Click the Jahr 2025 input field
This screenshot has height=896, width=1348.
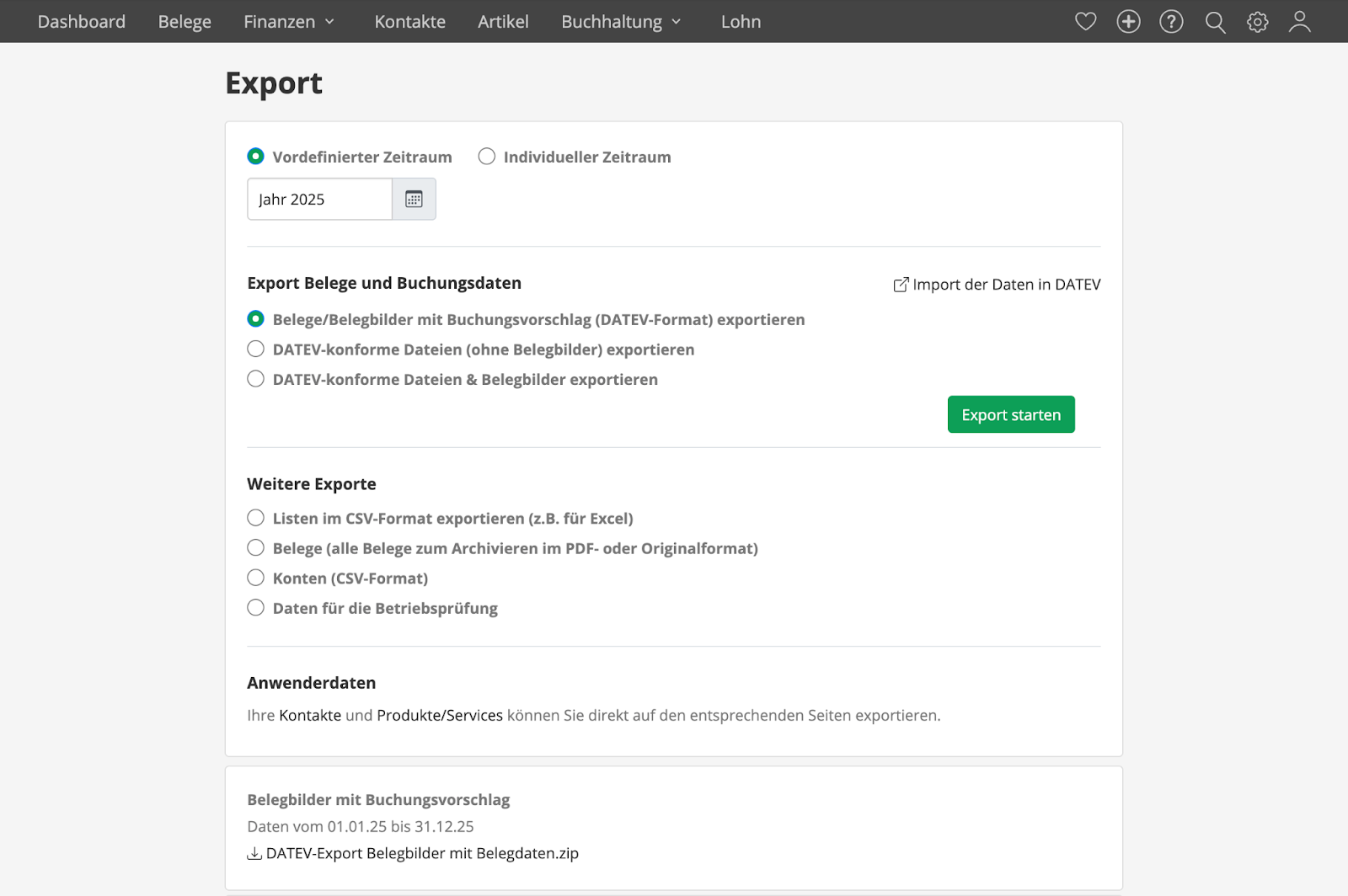click(318, 199)
